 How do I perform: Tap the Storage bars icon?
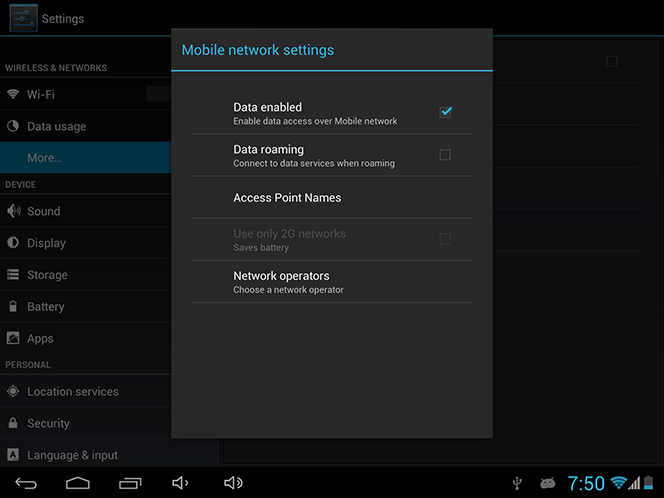click(x=13, y=274)
